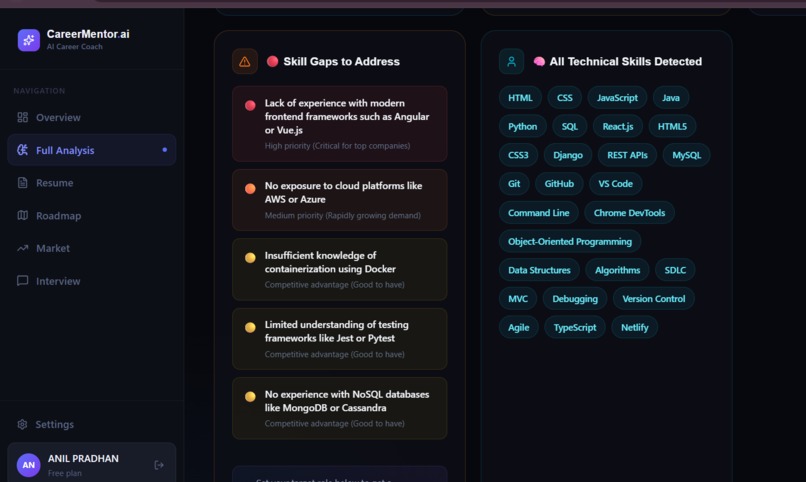Open the Jest or Pytest gap card
This screenshot has width=806, height=482.
(x=340, y=339)
